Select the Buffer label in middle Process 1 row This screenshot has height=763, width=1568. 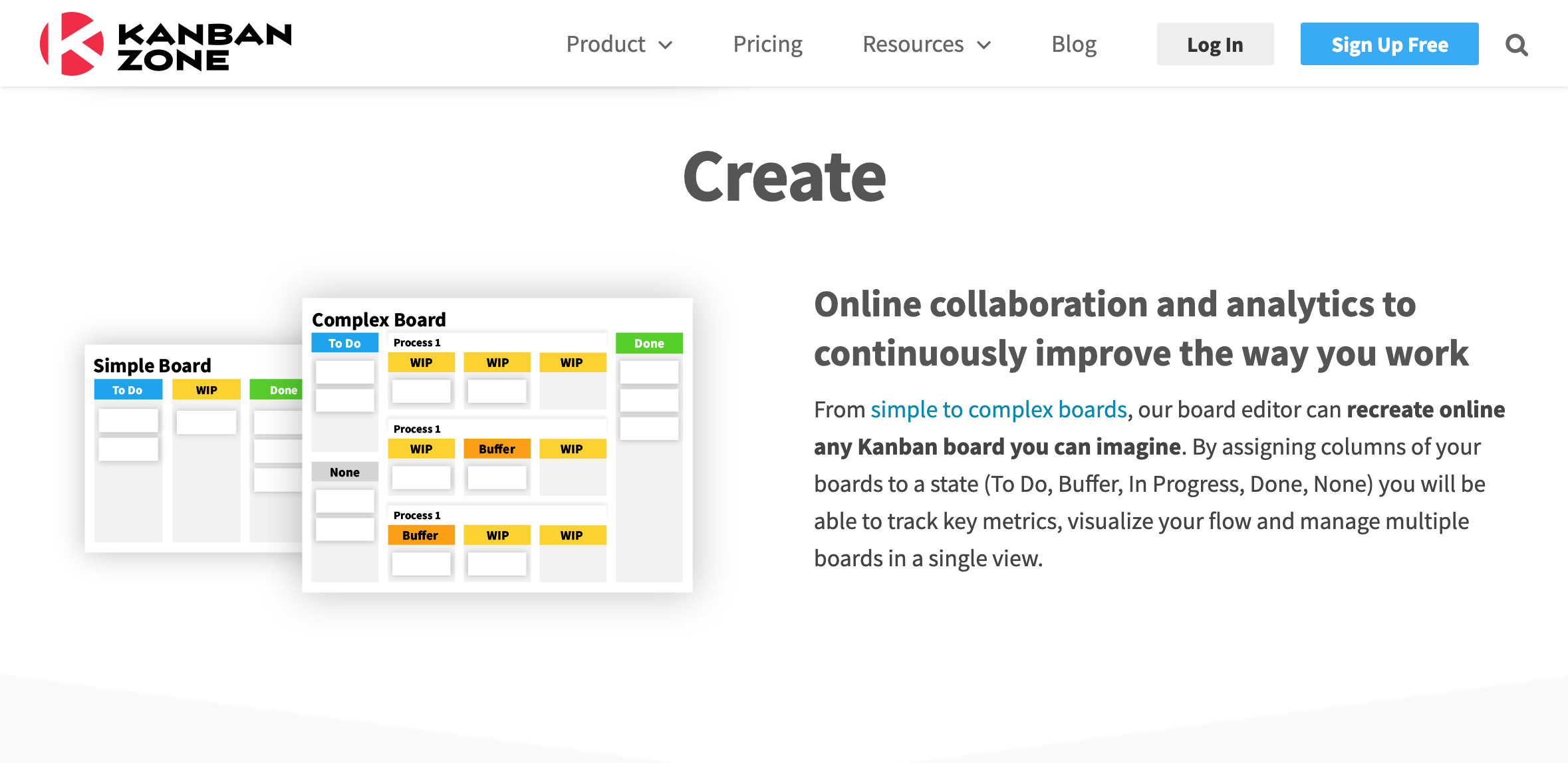pyautogui.click(x=496, y=449)
